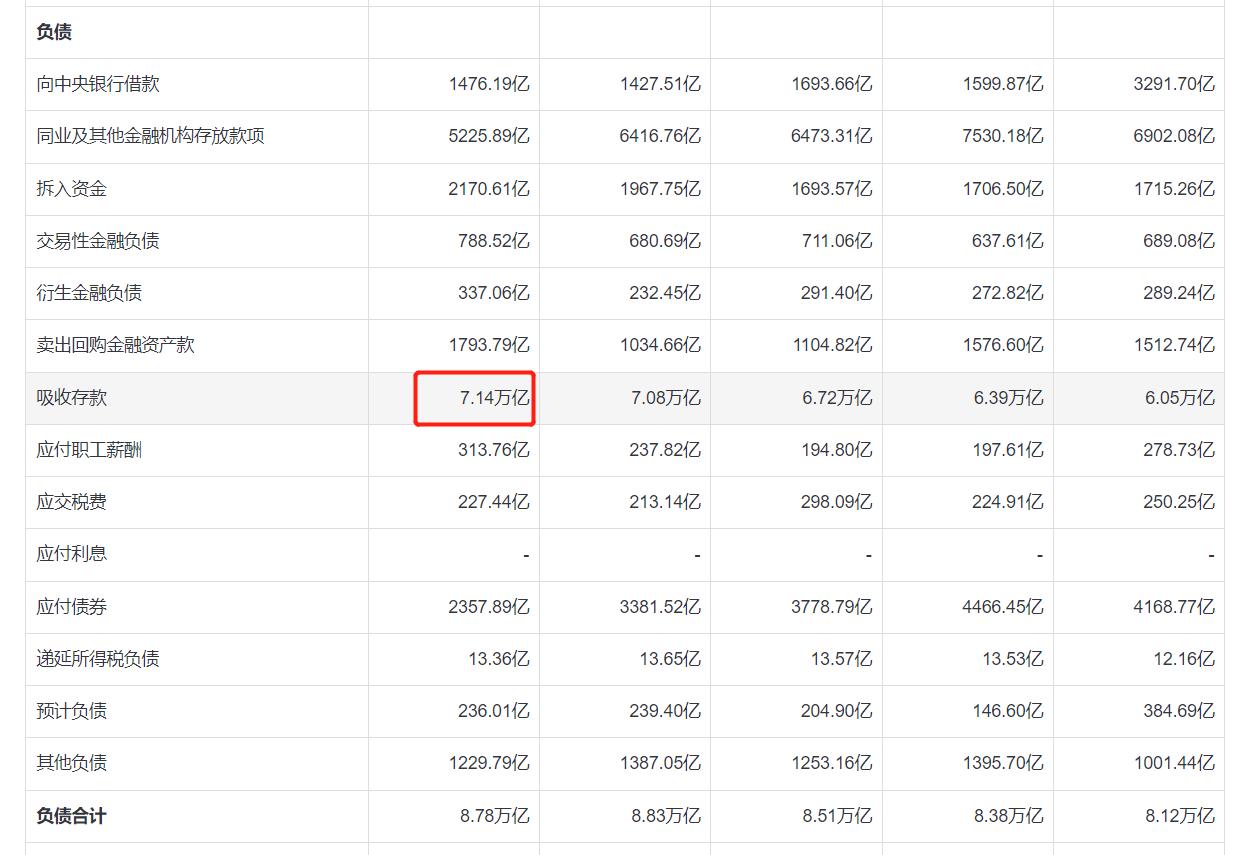
Task: Click the 应交税费 row label
Action: click(71, 502)
